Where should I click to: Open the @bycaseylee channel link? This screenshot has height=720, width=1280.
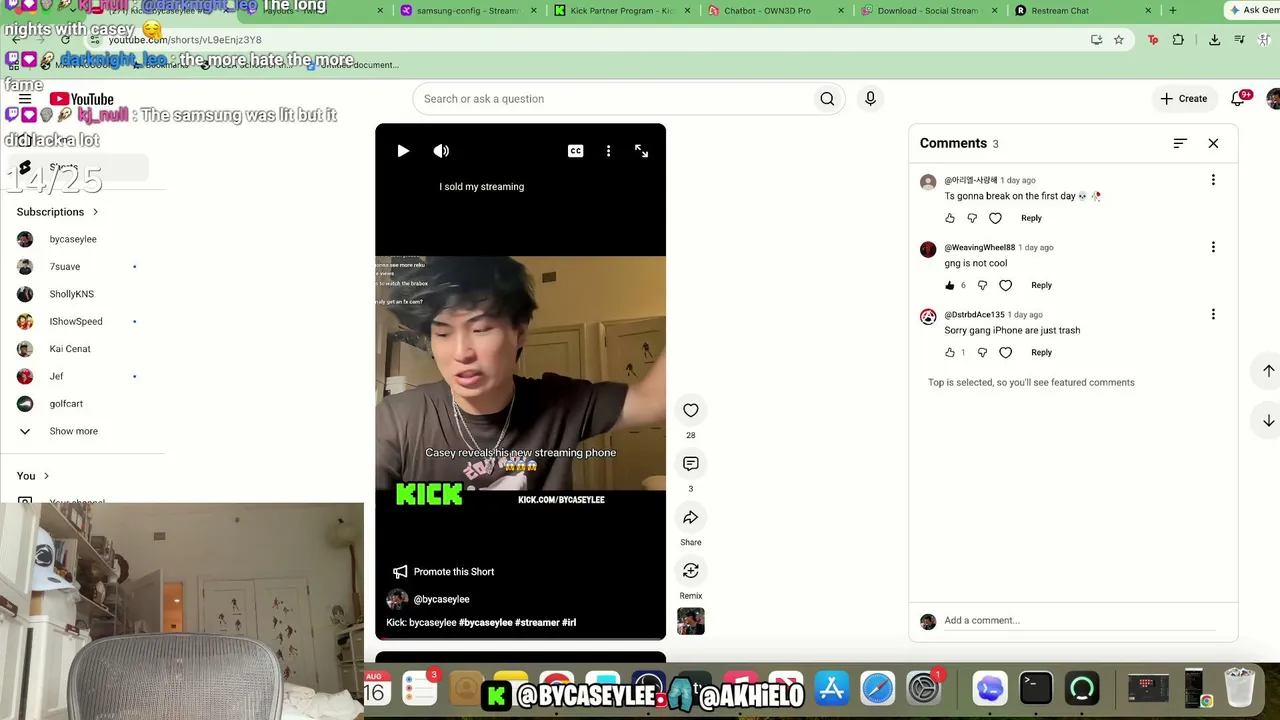[x=441, y=599]
